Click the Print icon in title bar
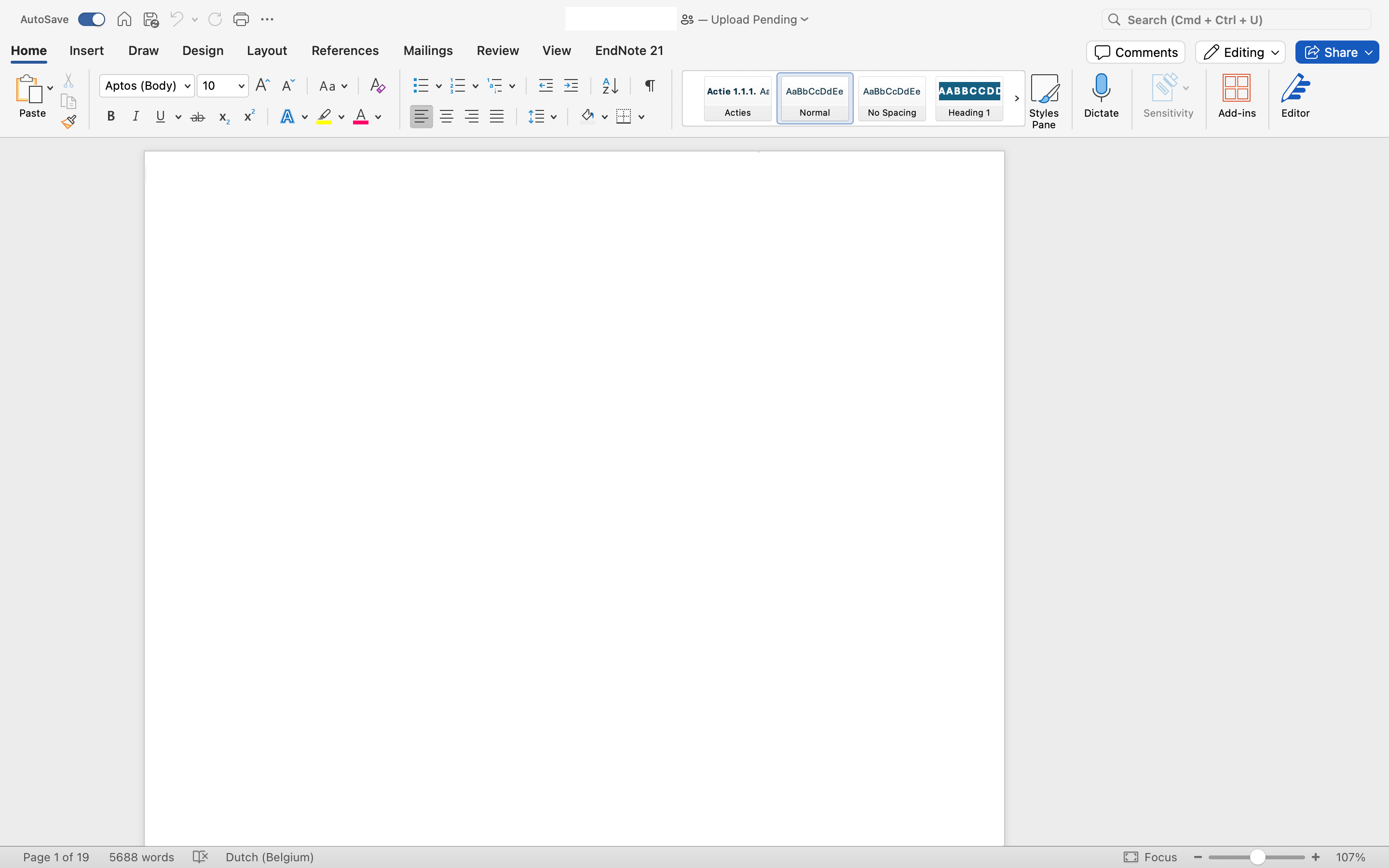 [241, 19]
